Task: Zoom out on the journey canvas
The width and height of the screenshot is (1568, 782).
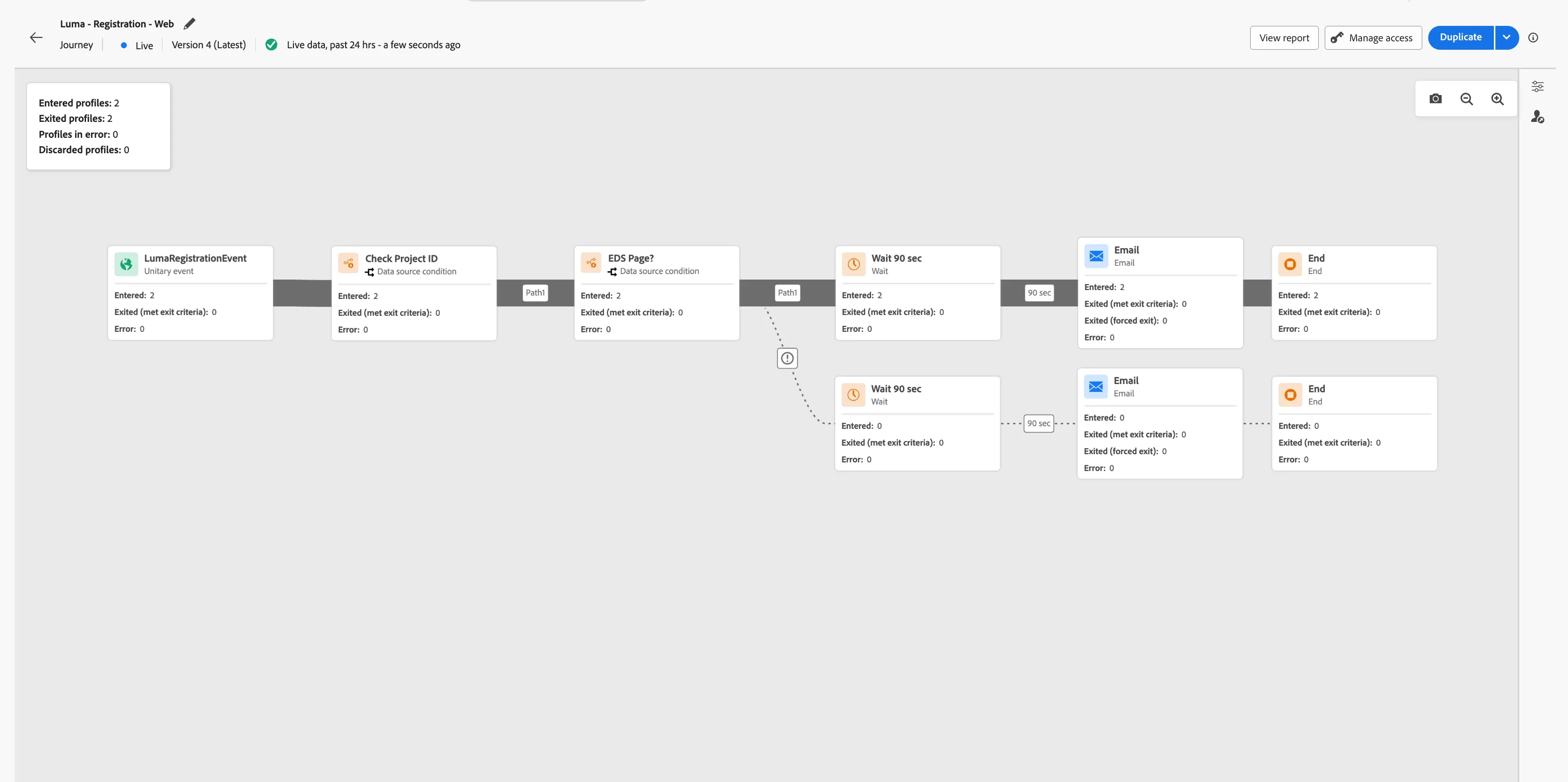Action: [x=1467, y=98]
